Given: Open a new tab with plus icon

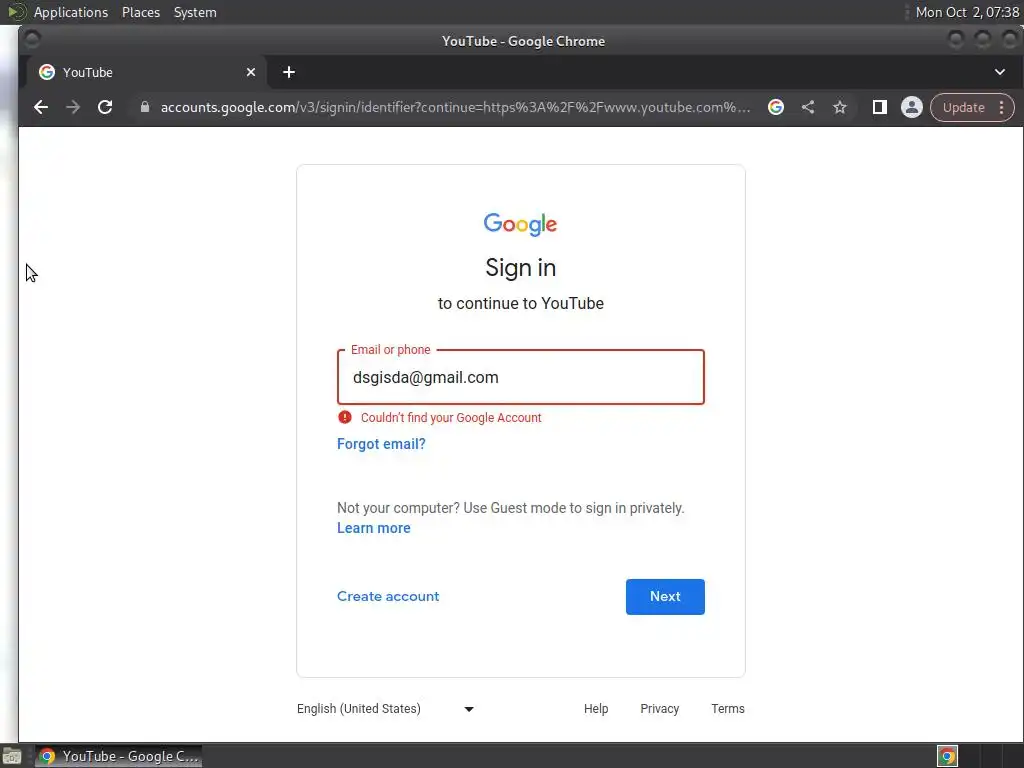Looking at the screenshot, I should (289, 72).
